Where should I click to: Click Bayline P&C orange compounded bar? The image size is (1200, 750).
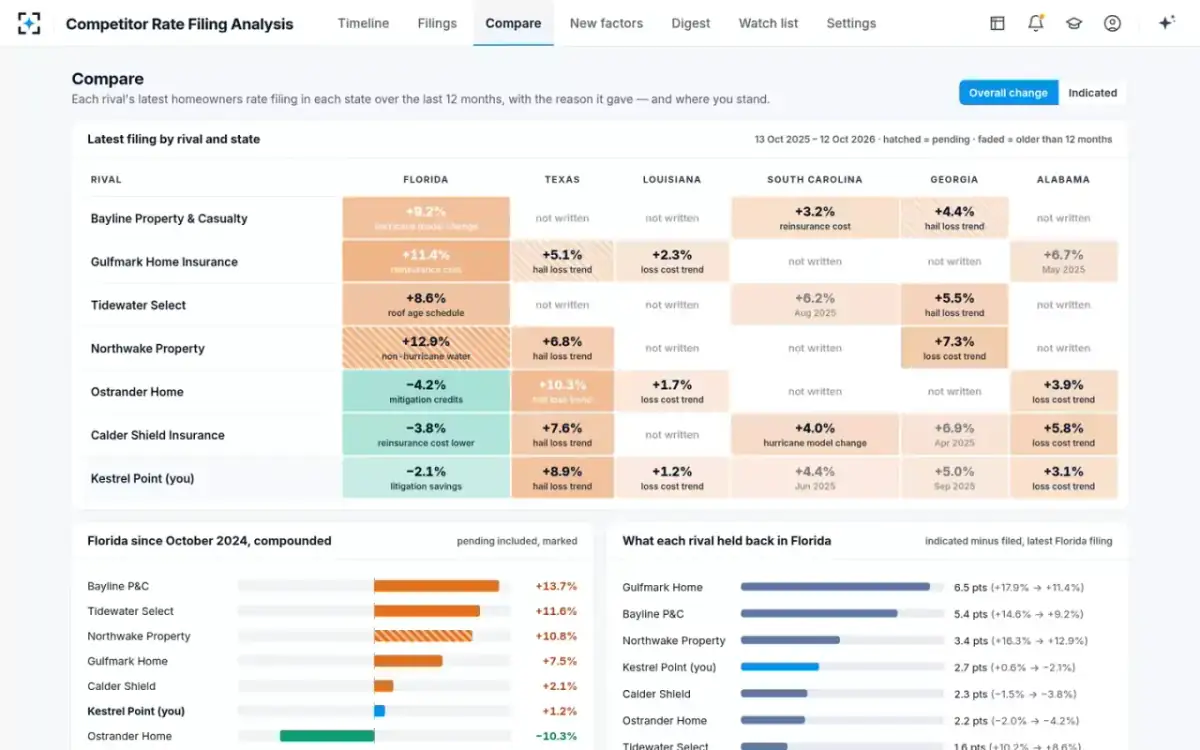point(436,586)
